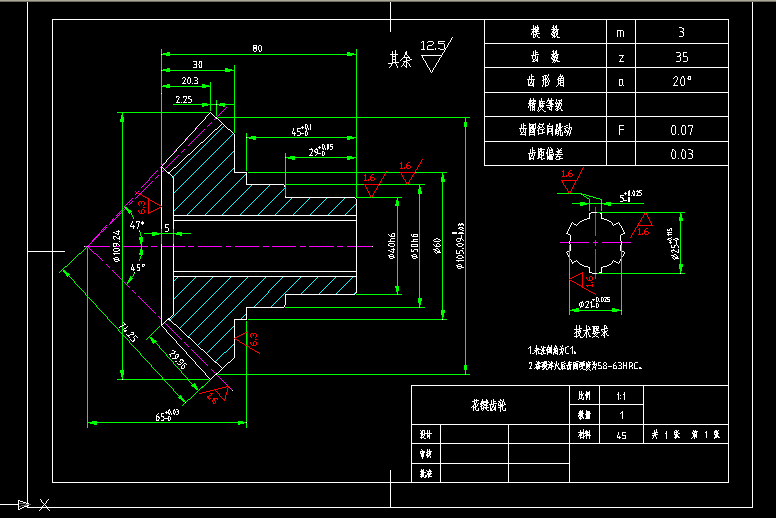Click the 技术要求 heading text
The height and width of the screenshot is (518, 776).
(591, 329)
